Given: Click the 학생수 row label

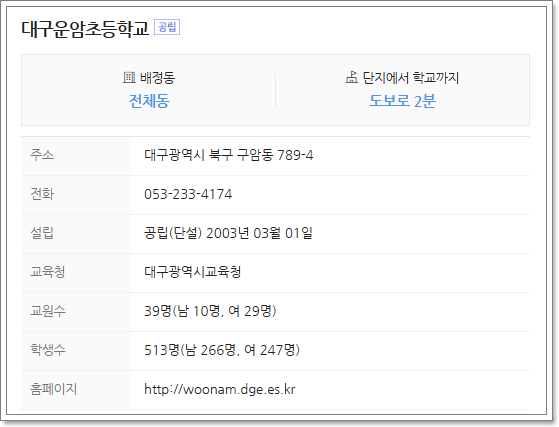Looking at the screenshot, I should (48, 350).
